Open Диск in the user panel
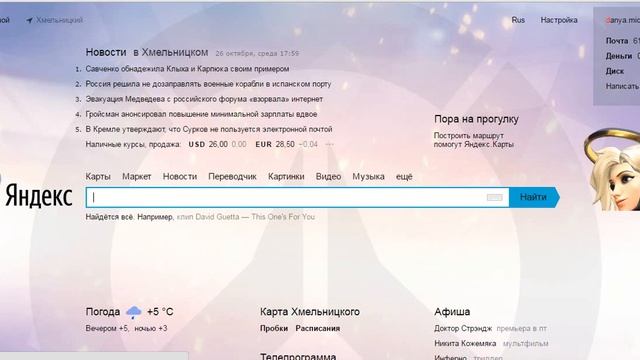Viewport: 640px width, 360px height. pos(615,71)
